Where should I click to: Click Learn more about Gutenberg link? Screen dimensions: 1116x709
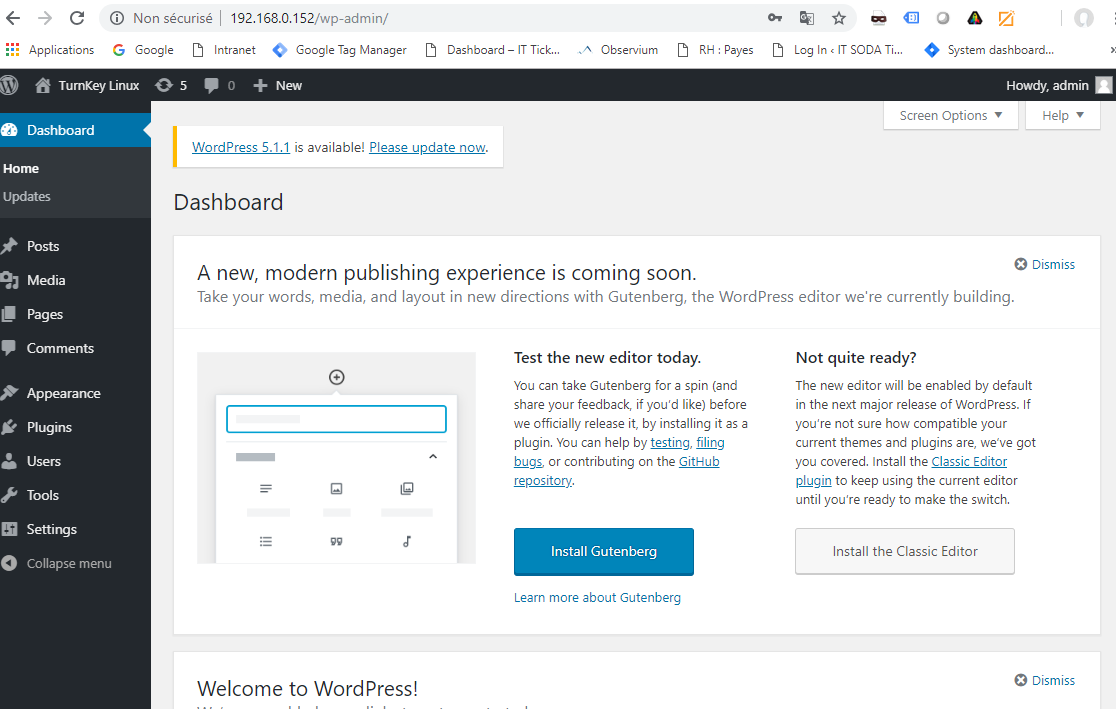(x=597, y=597)
